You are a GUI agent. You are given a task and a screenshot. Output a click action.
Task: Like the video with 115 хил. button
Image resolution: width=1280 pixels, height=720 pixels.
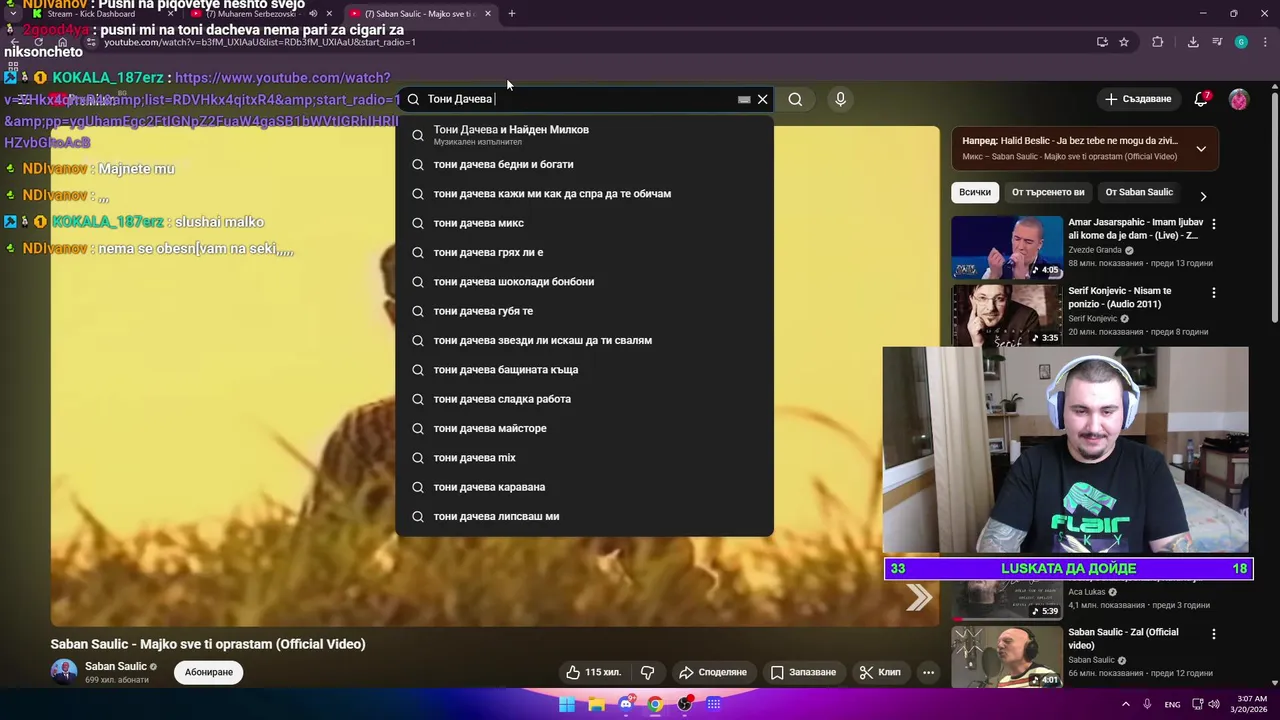(x=593, y=672)
